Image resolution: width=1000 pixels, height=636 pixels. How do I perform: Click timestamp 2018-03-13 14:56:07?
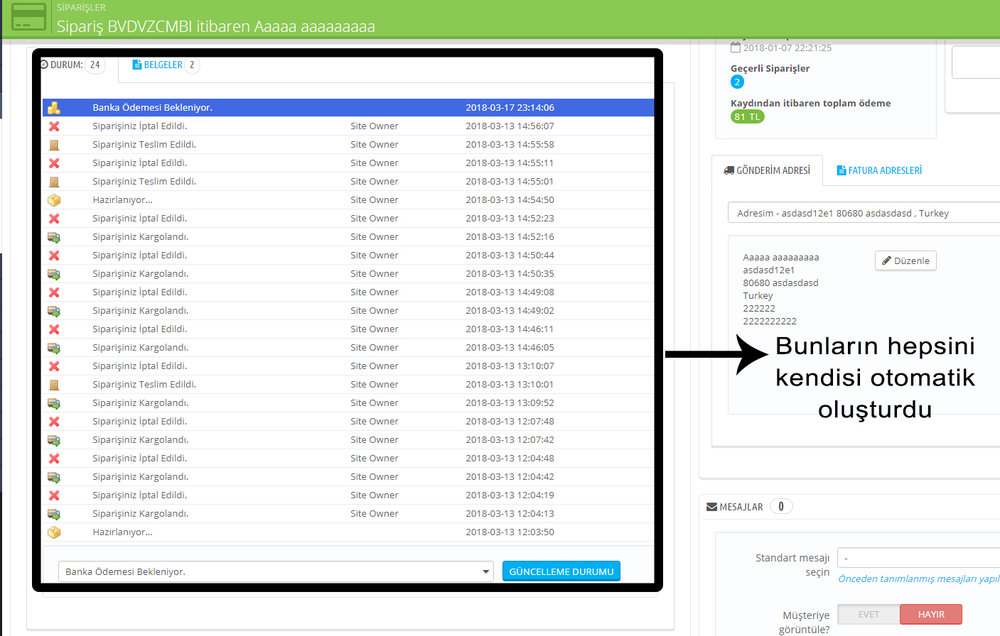(x=510, y=126)
